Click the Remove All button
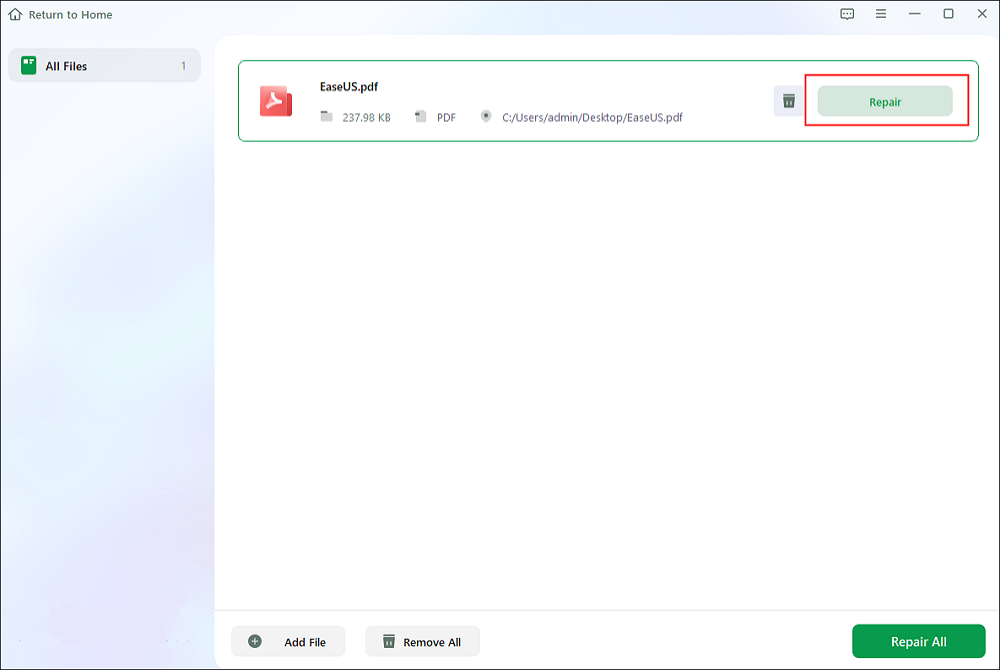The height and width of the screenshot is (670, 1000). [422, 641]
